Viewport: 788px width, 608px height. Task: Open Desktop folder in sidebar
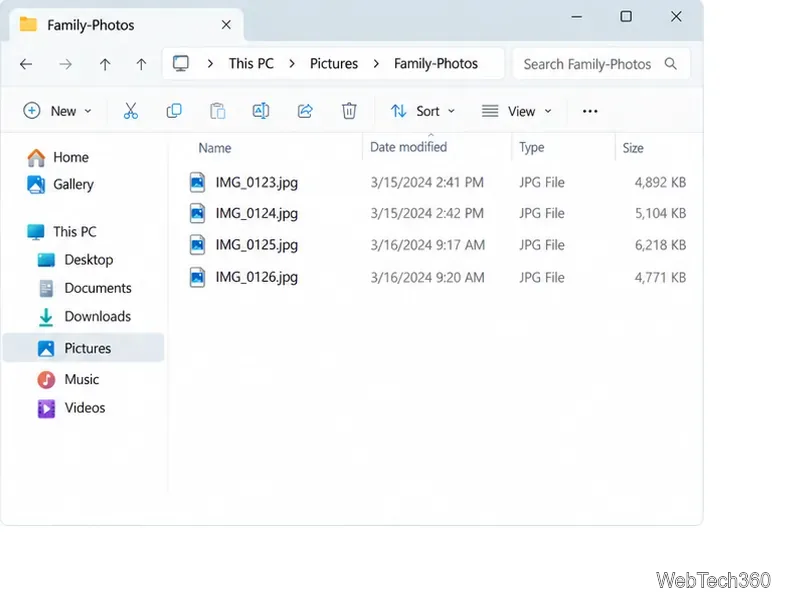75,260
